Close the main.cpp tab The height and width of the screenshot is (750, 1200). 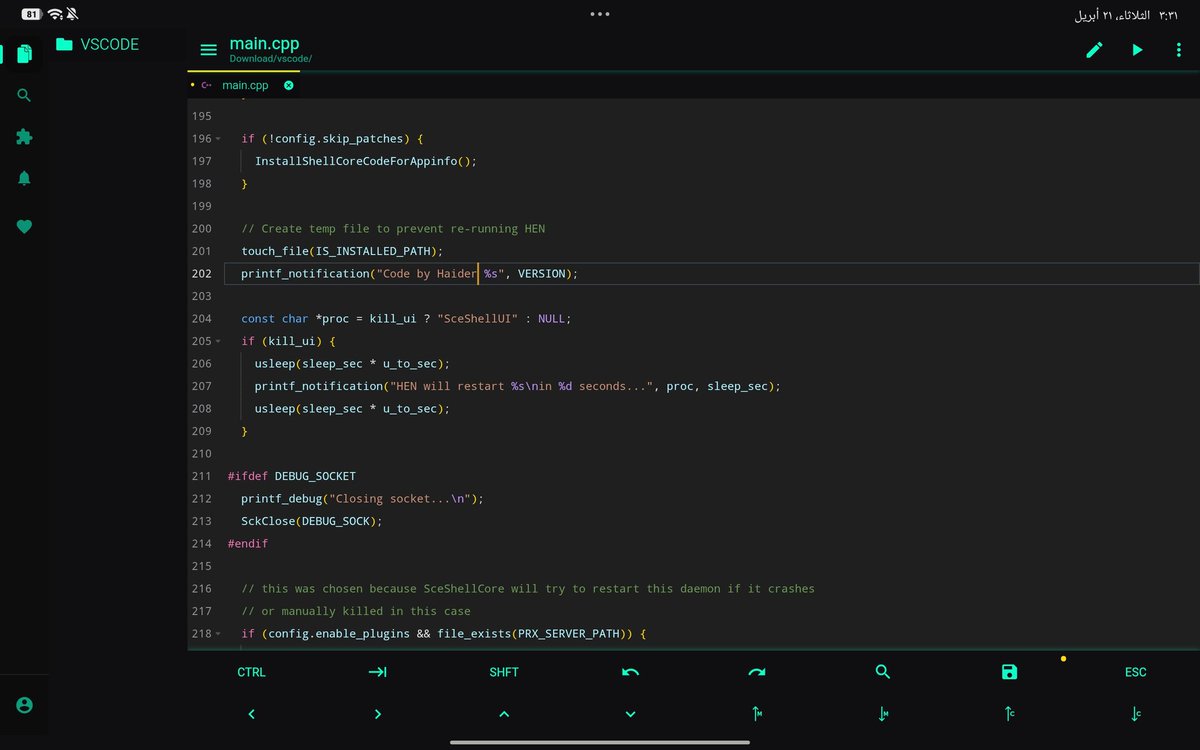289,85
